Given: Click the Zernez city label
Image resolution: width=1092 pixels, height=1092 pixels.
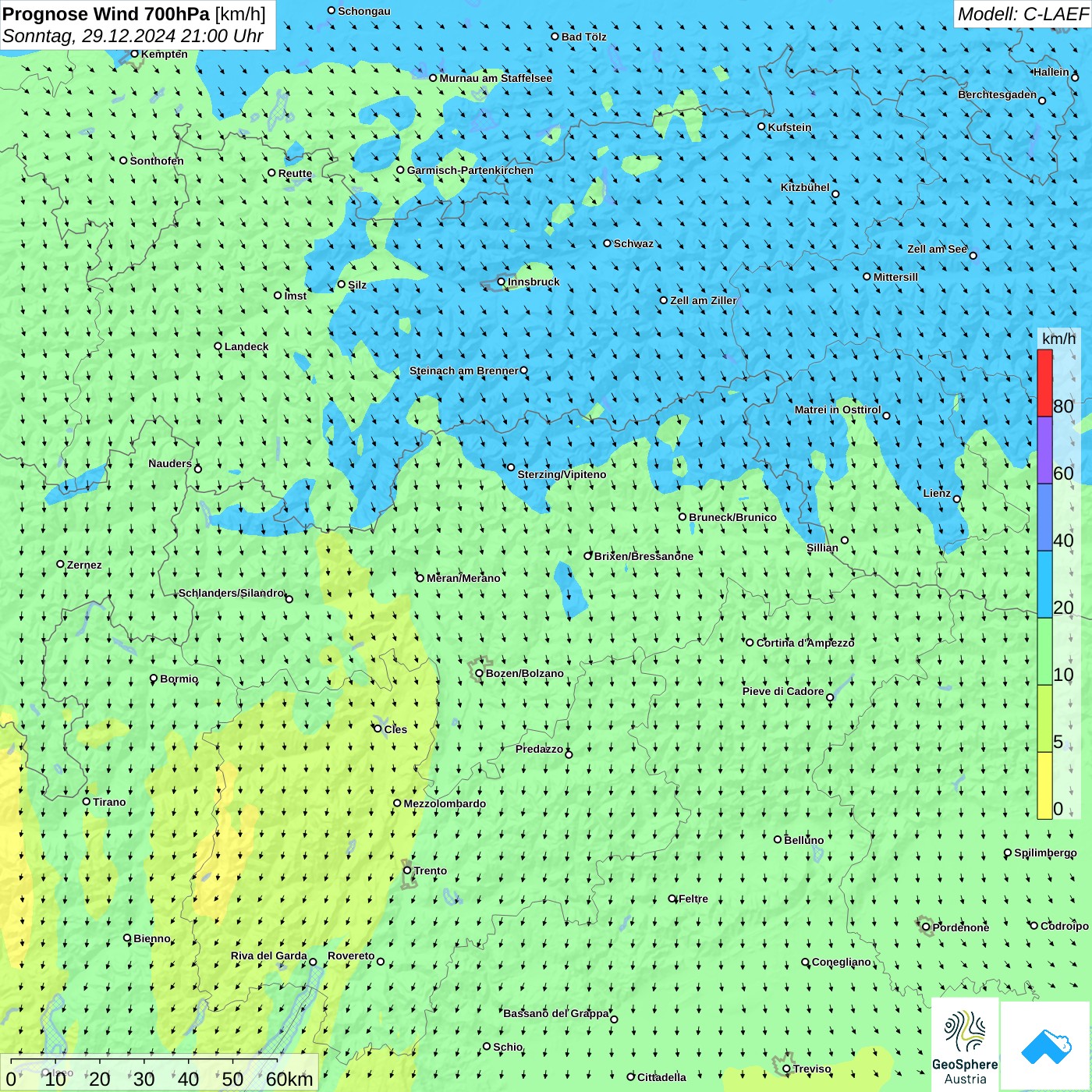Looking at the screenshot, I should [84, 565].
